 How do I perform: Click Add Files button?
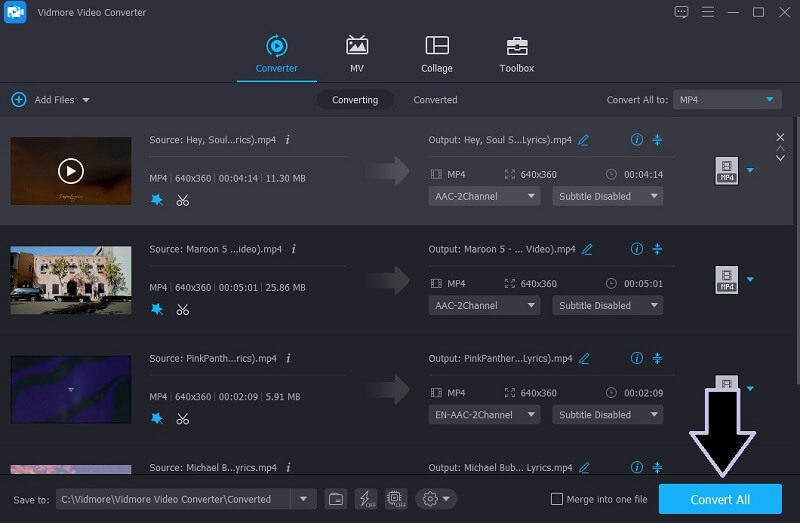click(x=50, y=100)
